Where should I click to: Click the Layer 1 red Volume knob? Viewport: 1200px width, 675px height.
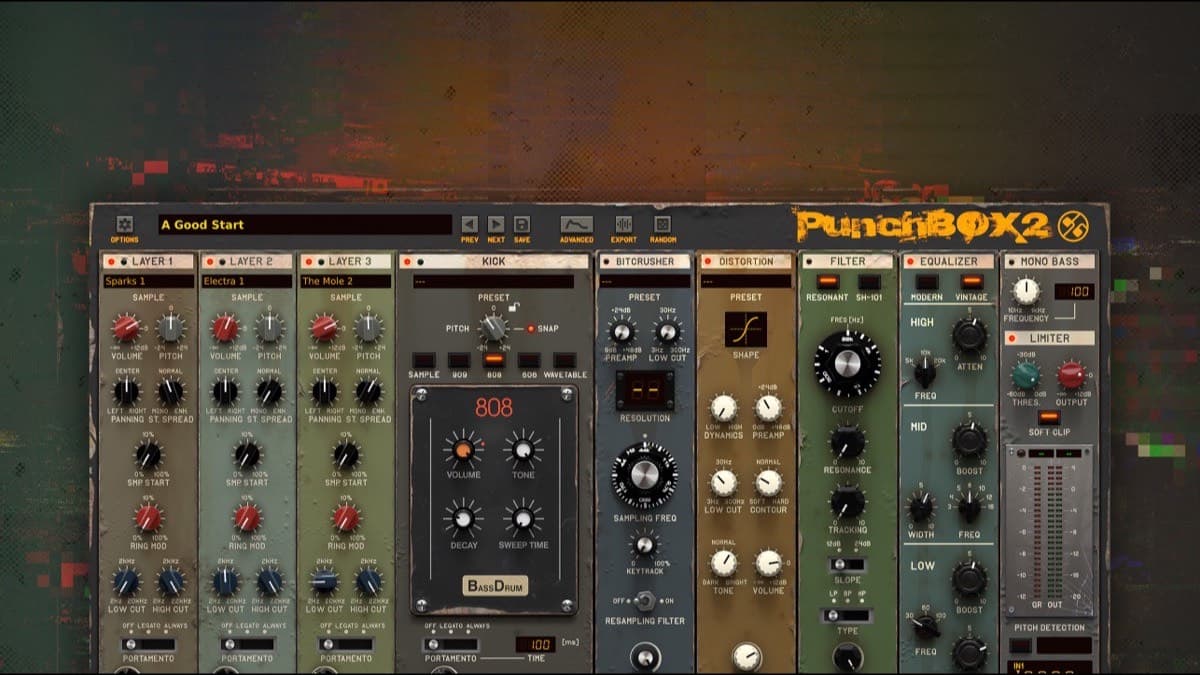tap(126, 328)
